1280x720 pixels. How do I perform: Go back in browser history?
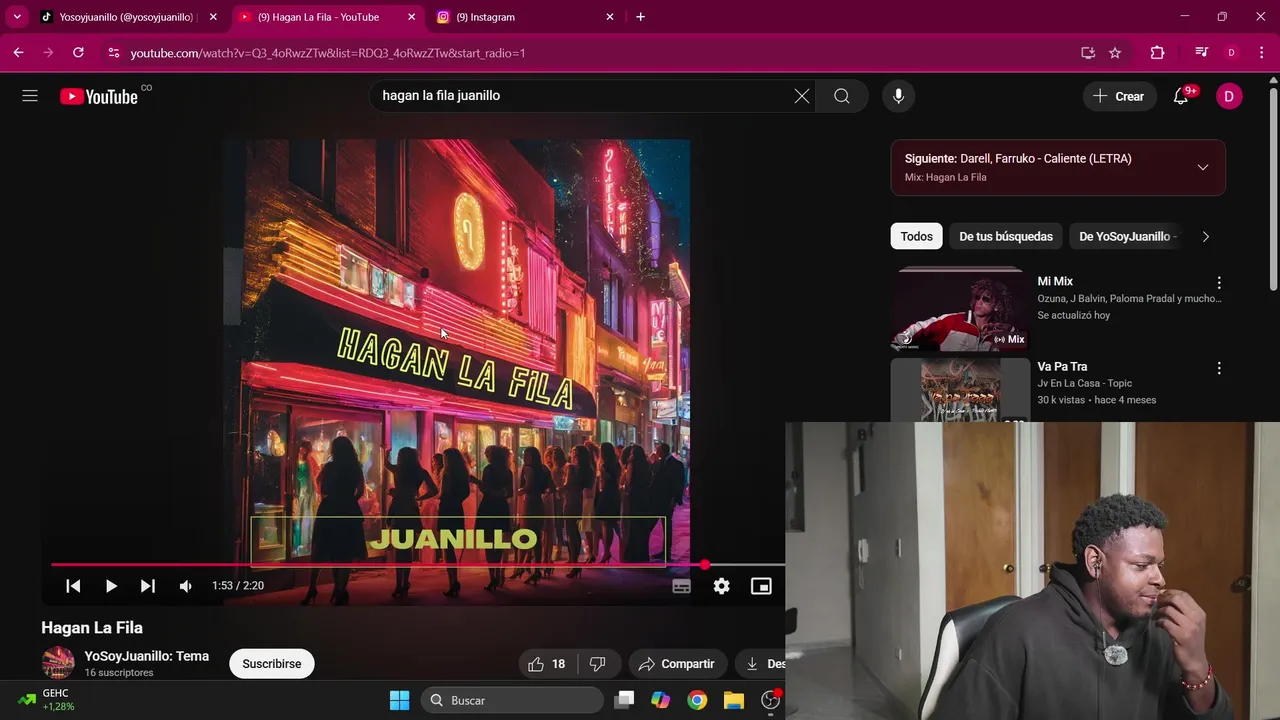click(18, 53)
